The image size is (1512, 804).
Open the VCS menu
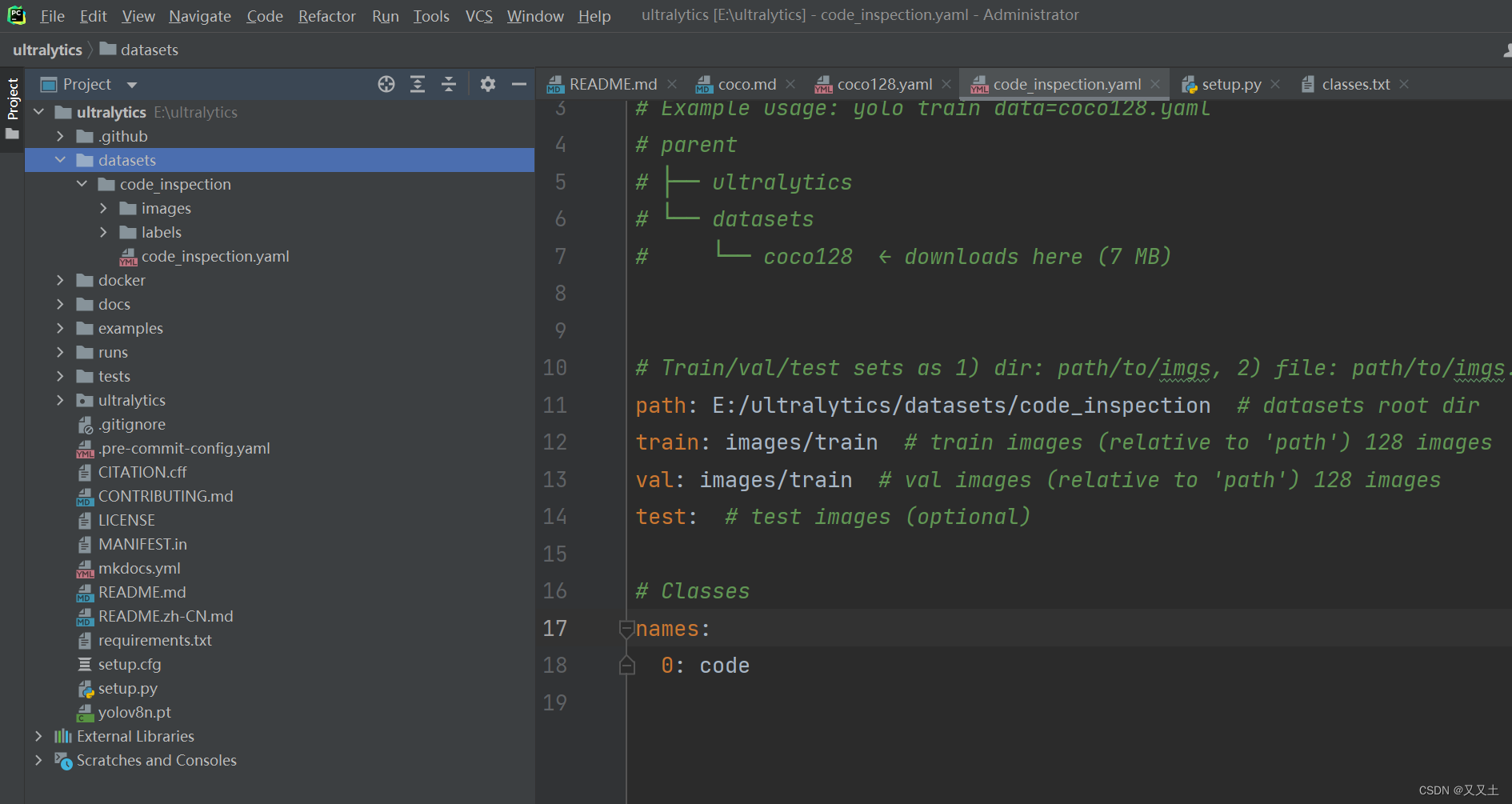coord(479,16)
